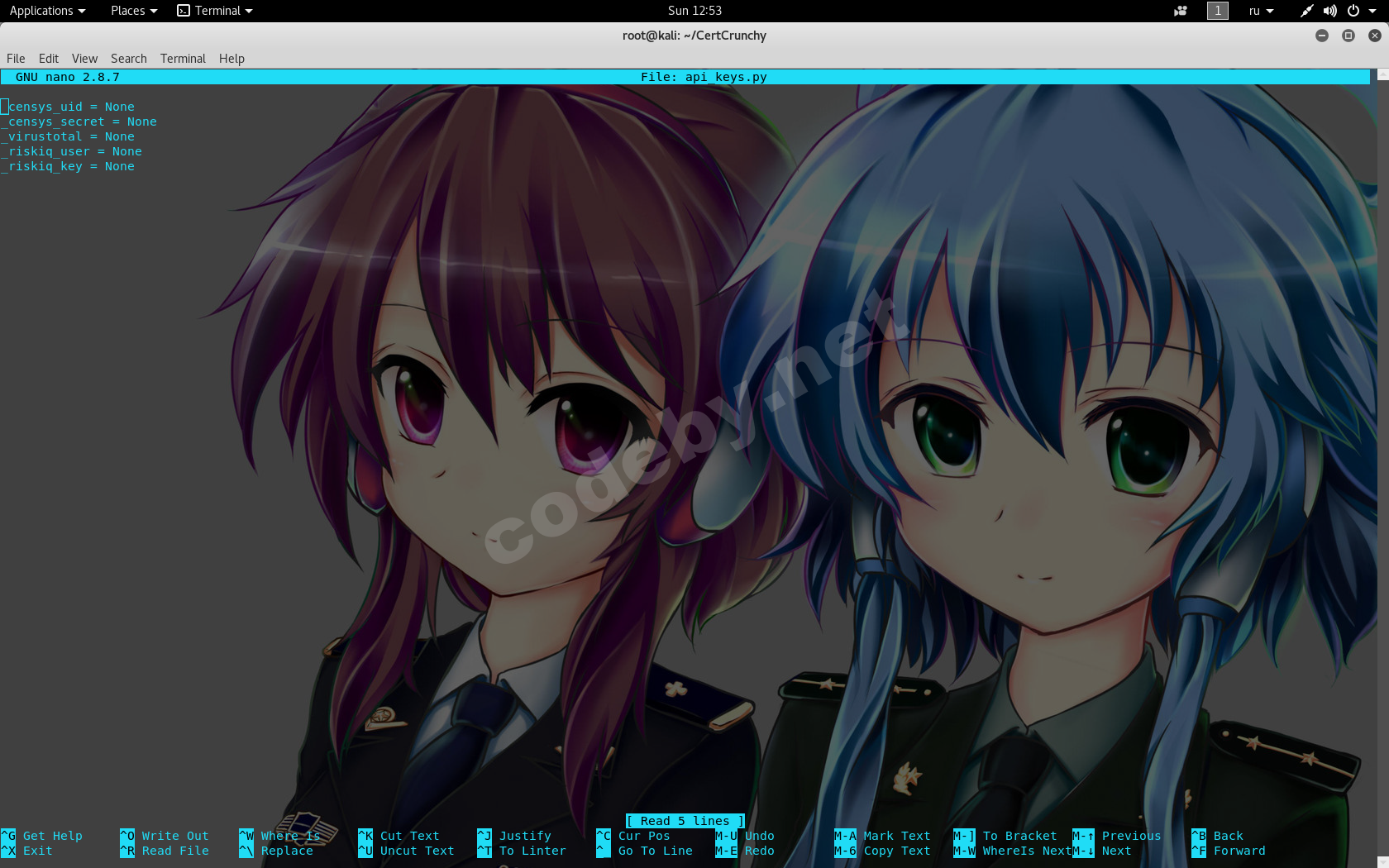1389x868 pixels.
Task: Open the ru keyboard layout selector
Action: click(1261, 11)
